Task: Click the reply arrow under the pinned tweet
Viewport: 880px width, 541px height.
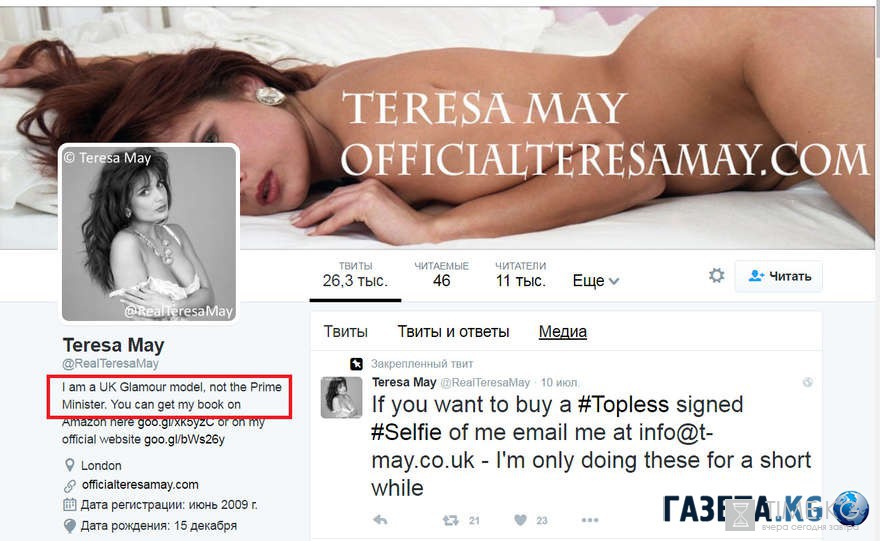Action: coord(380,520)
